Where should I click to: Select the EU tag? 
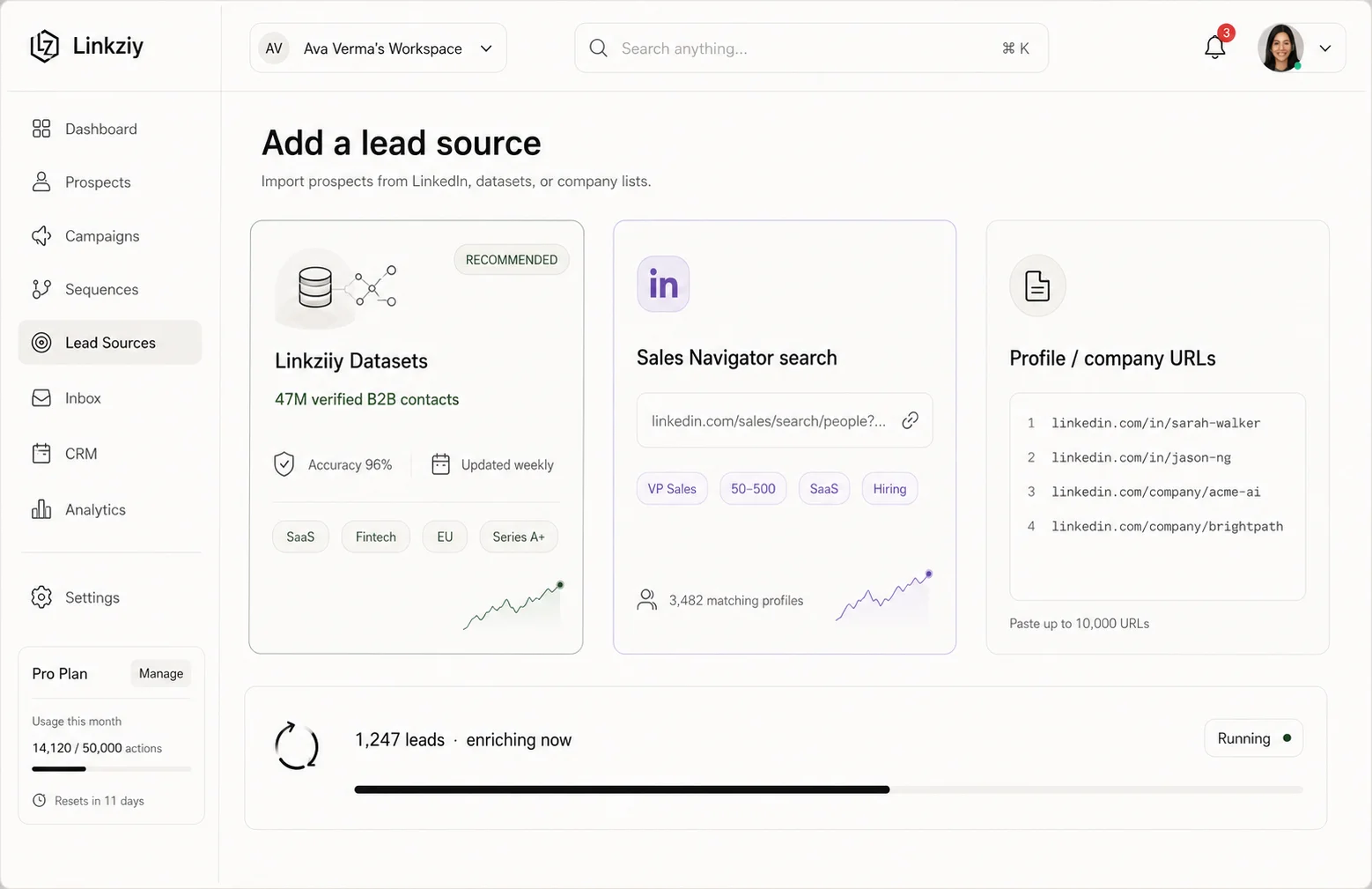coord(445,537)
